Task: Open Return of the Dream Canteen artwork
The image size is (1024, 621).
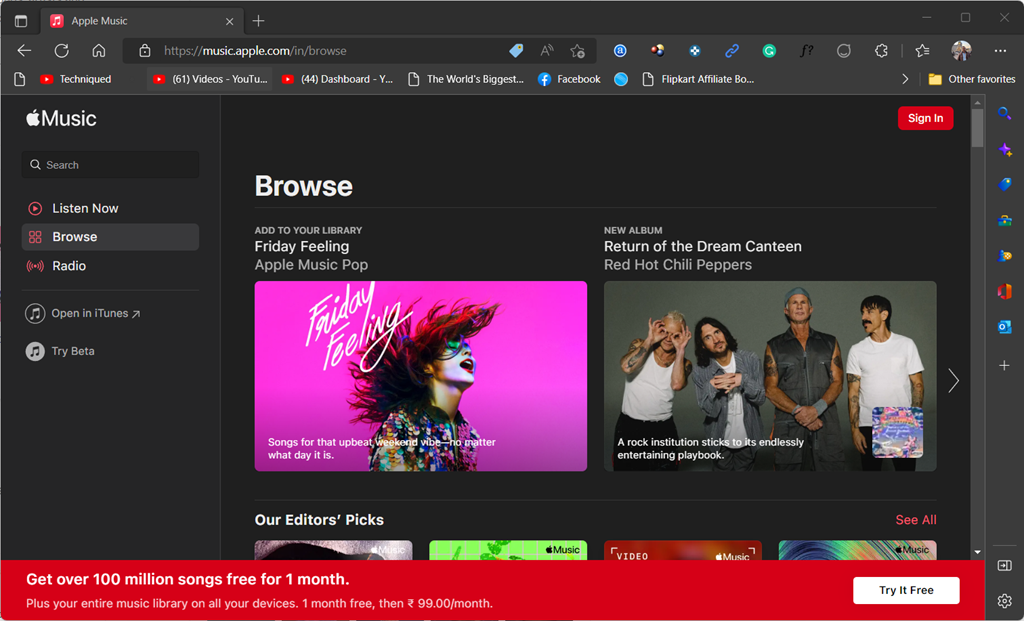Action: (x=770, y=376)
